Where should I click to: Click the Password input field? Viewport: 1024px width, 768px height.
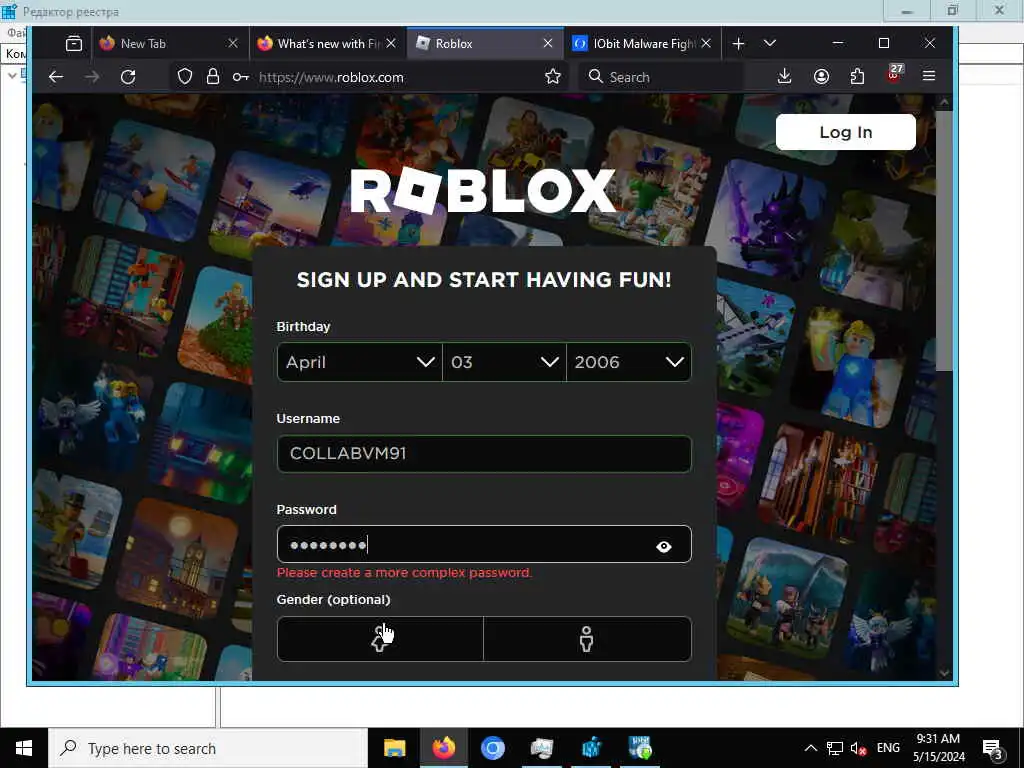(484, 545)
